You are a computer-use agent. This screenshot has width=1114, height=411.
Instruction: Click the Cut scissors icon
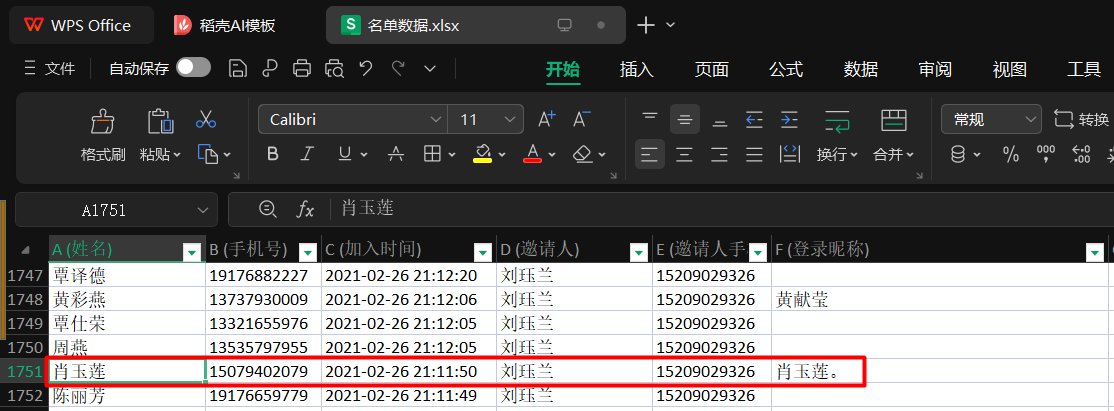(x=206, y=119)
